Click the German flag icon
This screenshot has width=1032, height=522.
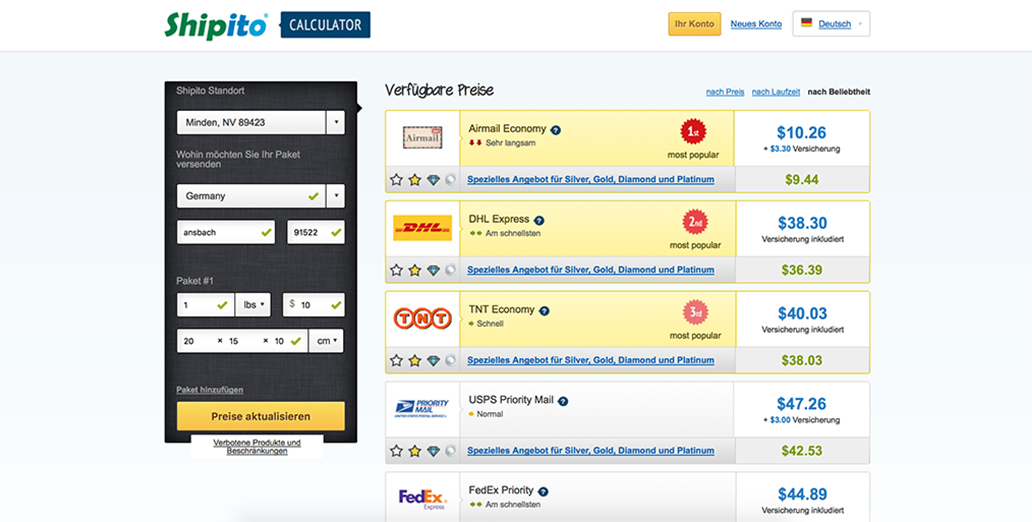(806, 23)
